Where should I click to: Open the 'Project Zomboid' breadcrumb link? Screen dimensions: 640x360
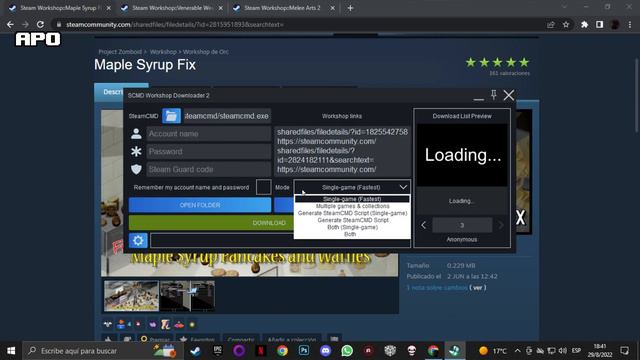pyautogui.click(x=120, y=52)
